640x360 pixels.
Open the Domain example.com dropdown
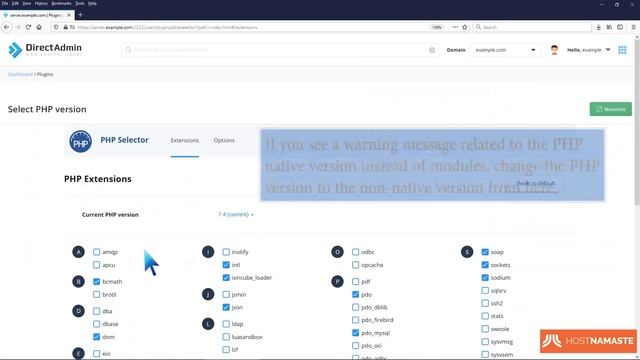[x=505, y=50]
